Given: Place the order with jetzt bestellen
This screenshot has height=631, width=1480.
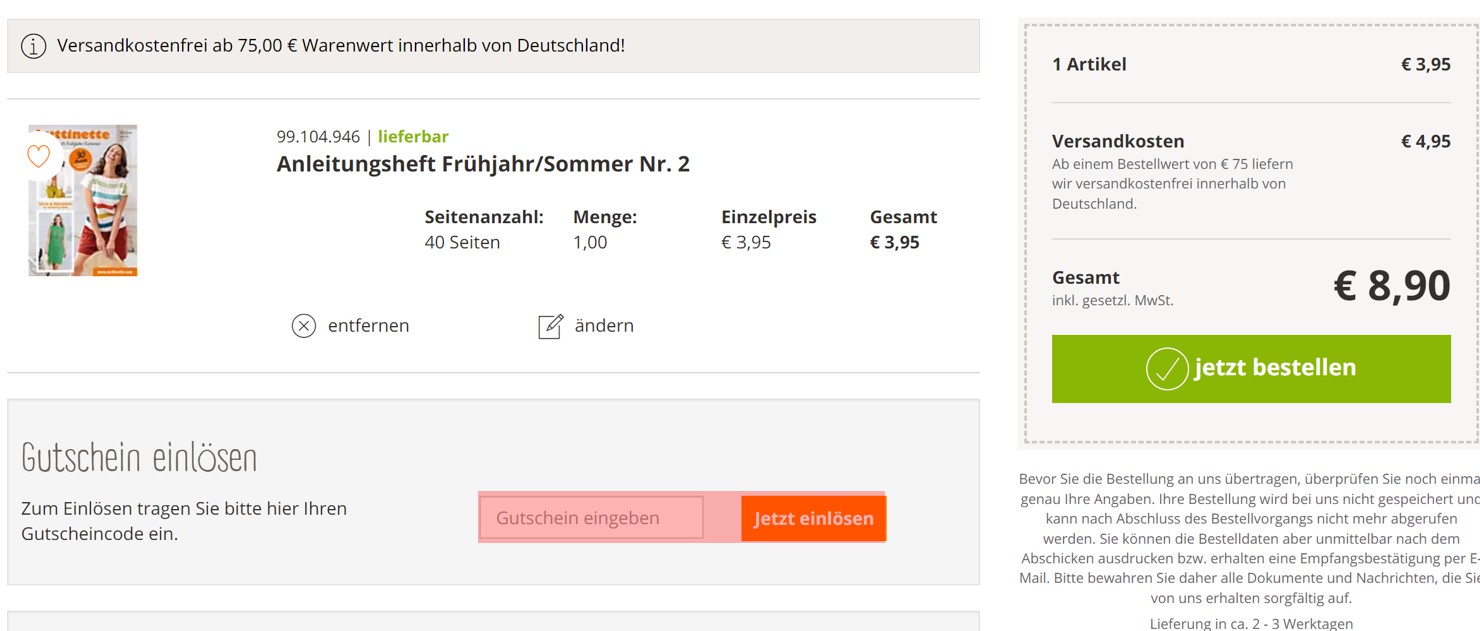Looking at the screenshot, I should (1251, 369).
